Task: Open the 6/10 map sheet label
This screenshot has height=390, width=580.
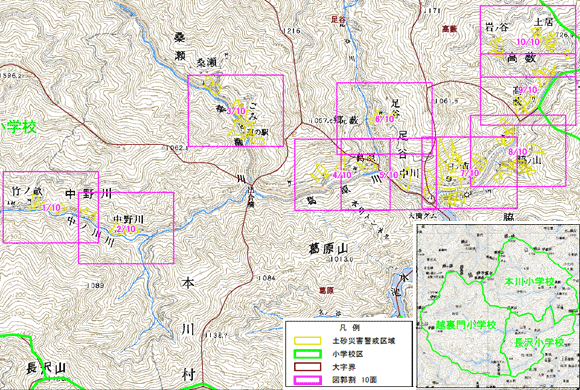Action: tap(384, 119)
